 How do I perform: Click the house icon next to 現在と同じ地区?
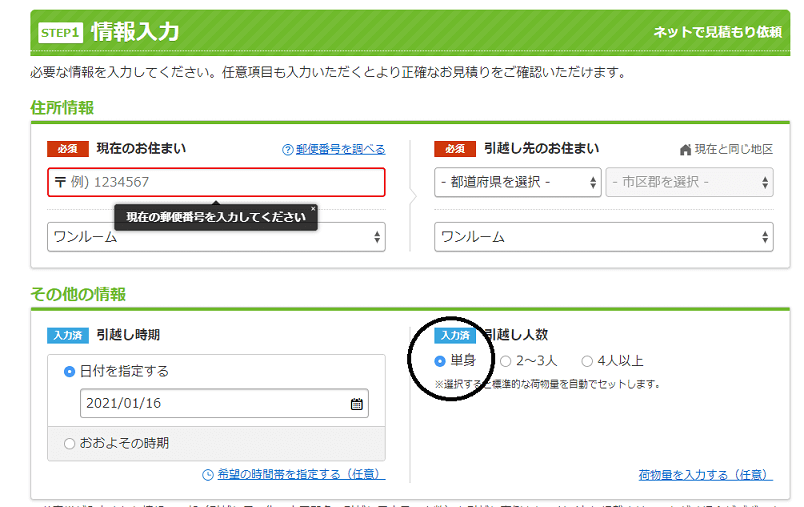click(x=685, y=149)
